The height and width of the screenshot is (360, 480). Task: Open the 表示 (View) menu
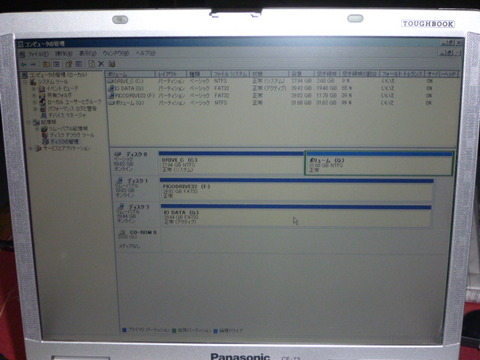[x=87, y=53]
